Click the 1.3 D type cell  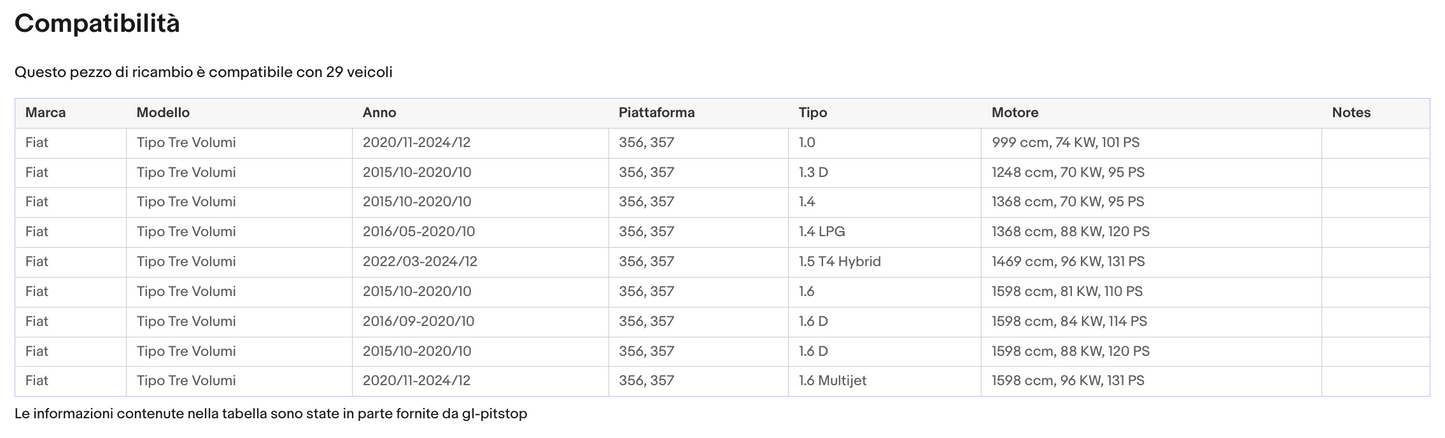click(813, 172)
